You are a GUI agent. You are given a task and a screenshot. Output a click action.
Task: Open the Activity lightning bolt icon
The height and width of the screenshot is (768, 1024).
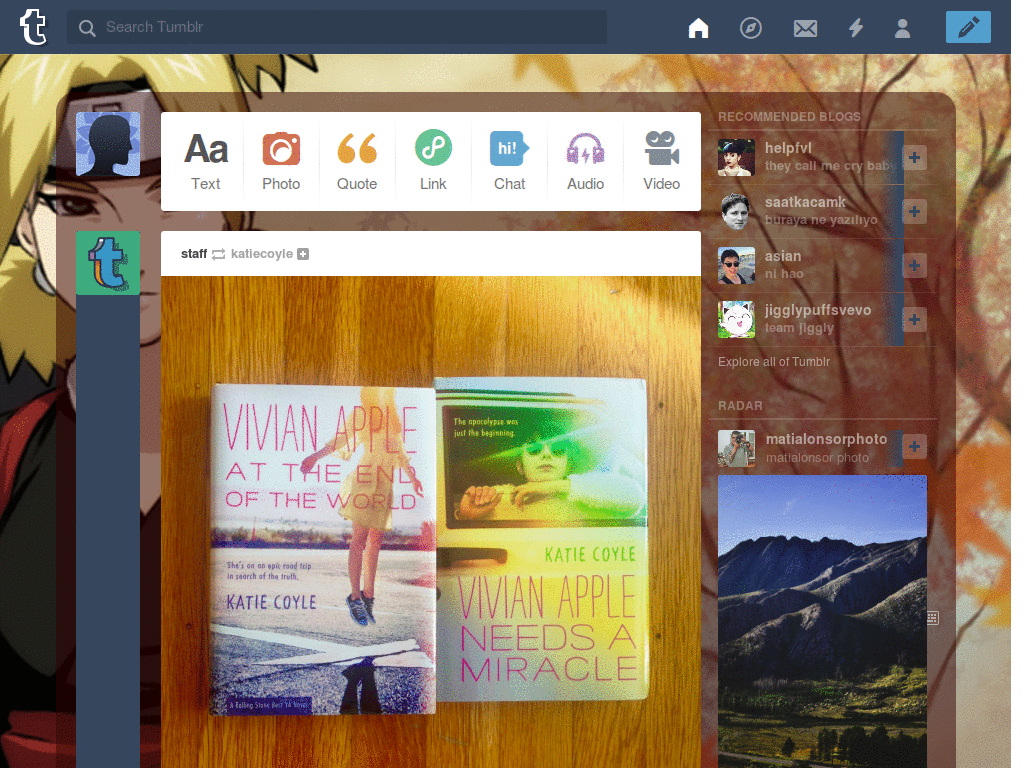click(856, 28)
